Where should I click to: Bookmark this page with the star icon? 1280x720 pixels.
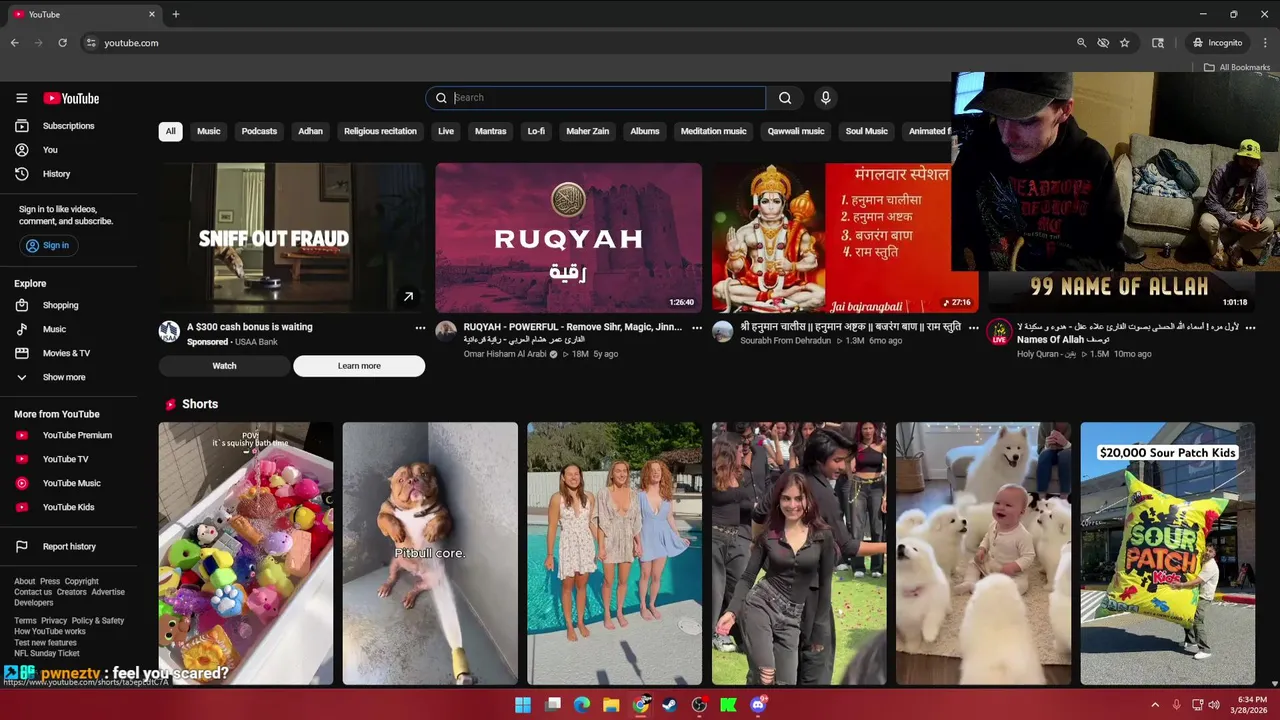click(x=1125, y=43)
